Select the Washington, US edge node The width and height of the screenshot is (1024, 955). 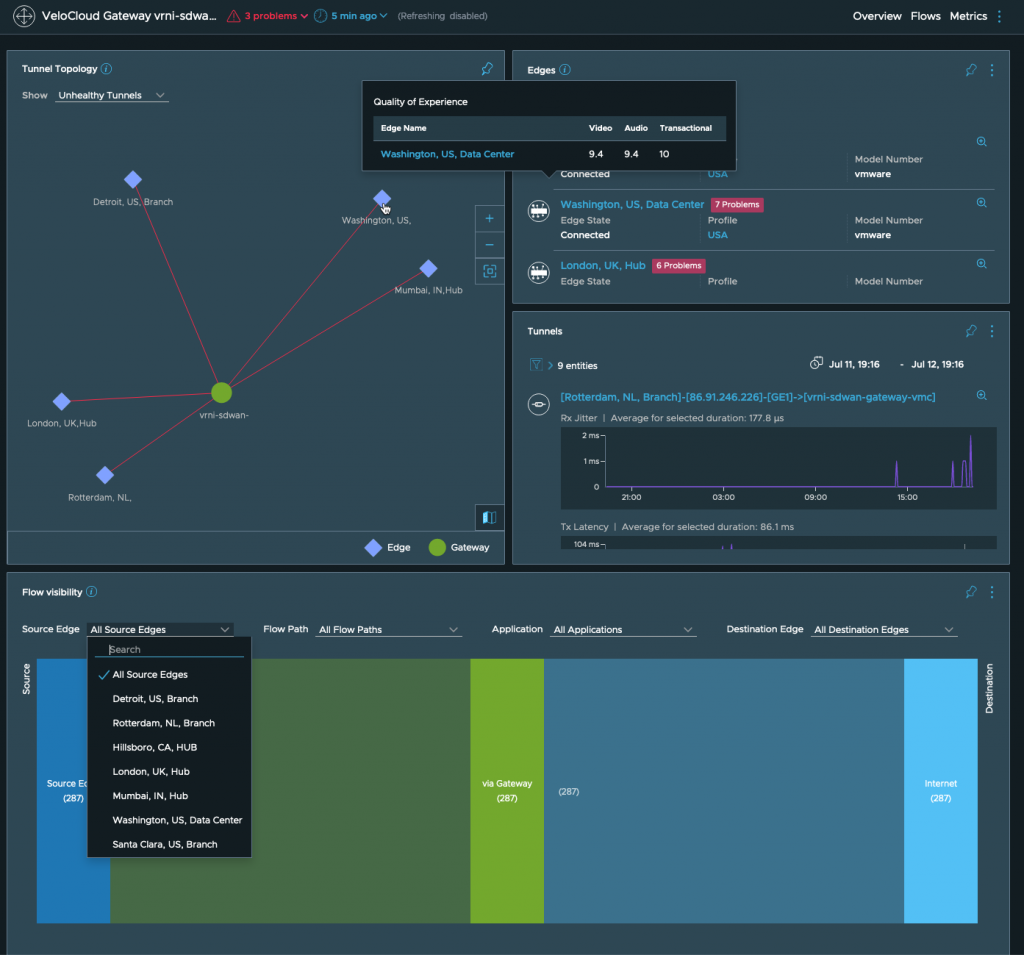(x=382, y=198)
